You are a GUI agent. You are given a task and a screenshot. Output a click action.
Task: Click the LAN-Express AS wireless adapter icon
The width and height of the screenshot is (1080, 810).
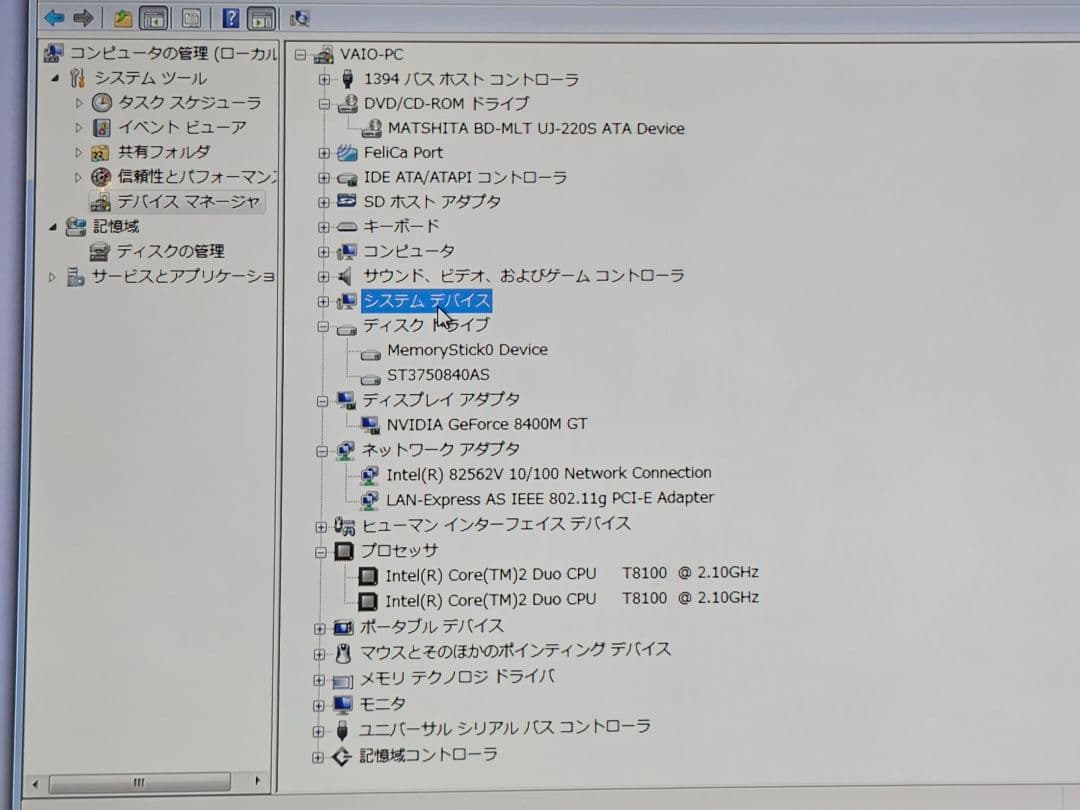coord(369,499)
